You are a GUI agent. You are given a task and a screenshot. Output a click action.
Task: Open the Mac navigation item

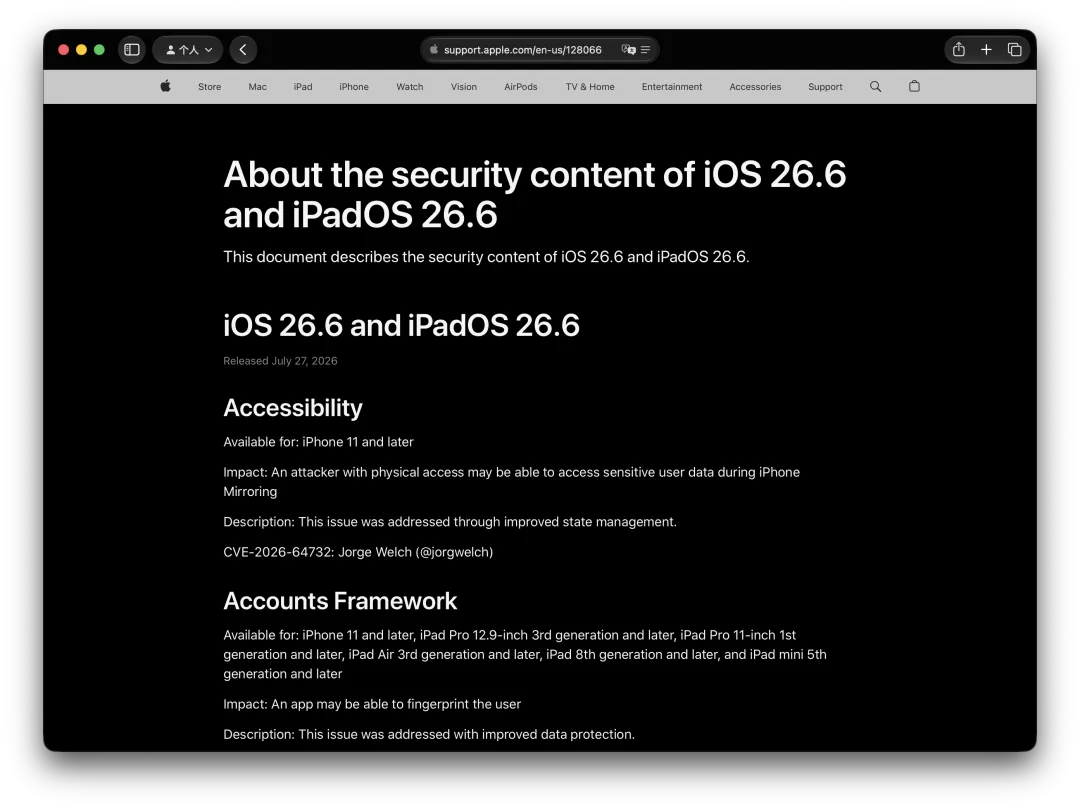pyautogui.click(x=258, y=87)
